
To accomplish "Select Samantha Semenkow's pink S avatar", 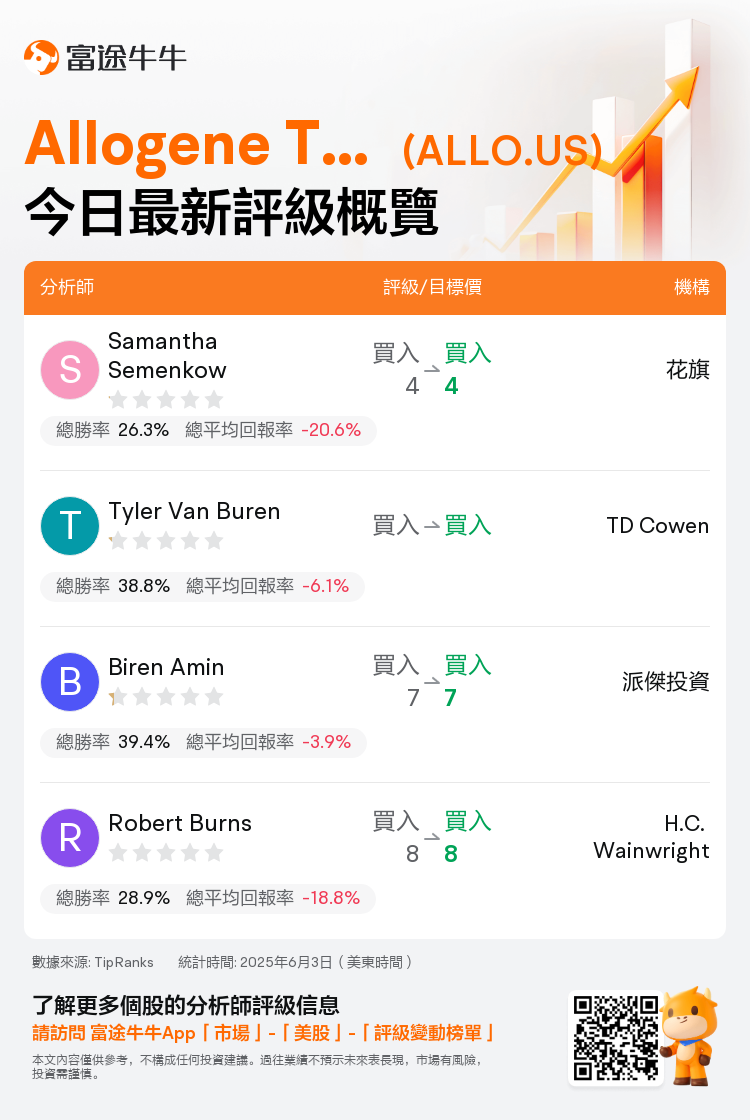I will click(x=69, y=369).
